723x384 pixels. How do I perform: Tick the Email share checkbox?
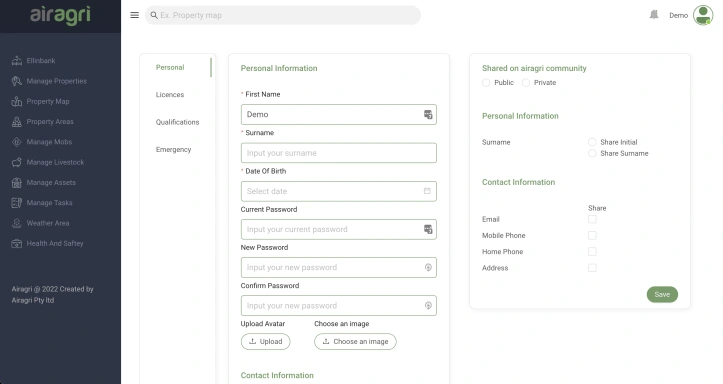[x=592, y=219]
